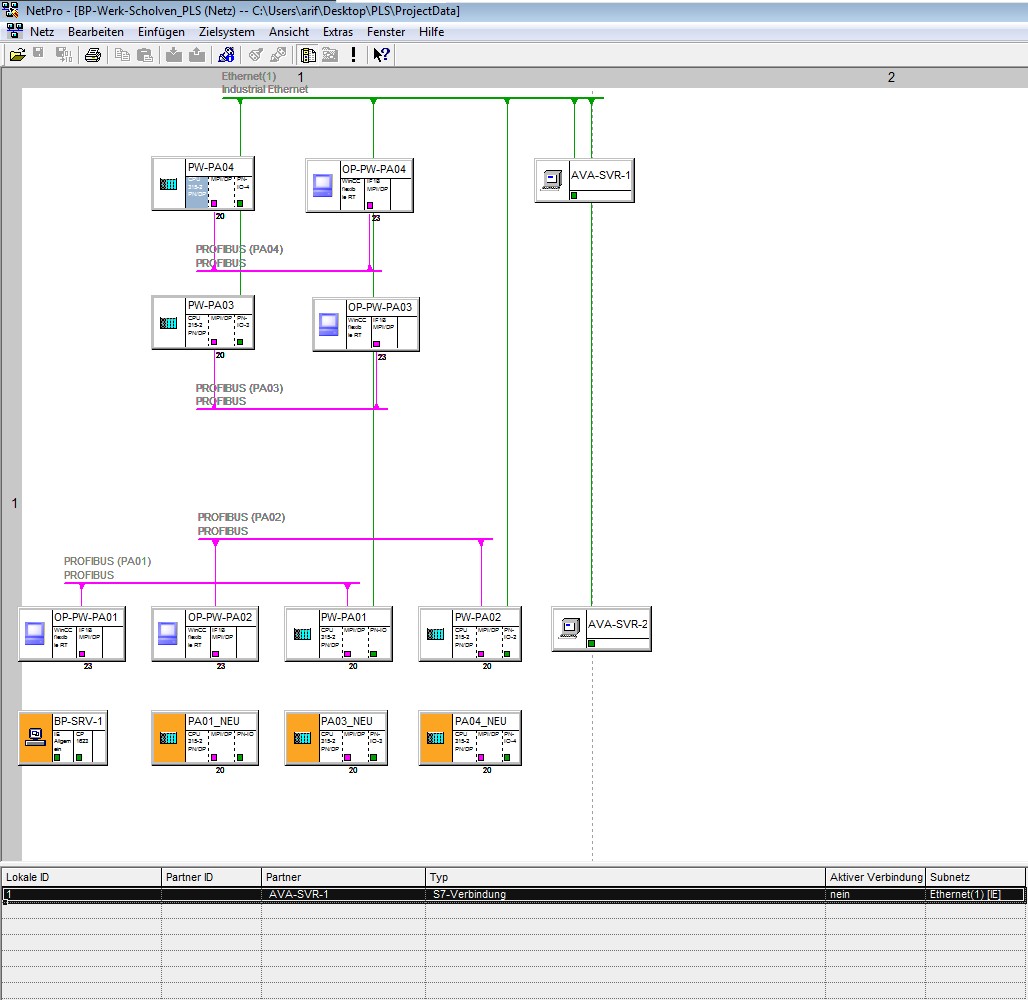
Task: Open the Hilfe menu
Action: pos(431,31)
